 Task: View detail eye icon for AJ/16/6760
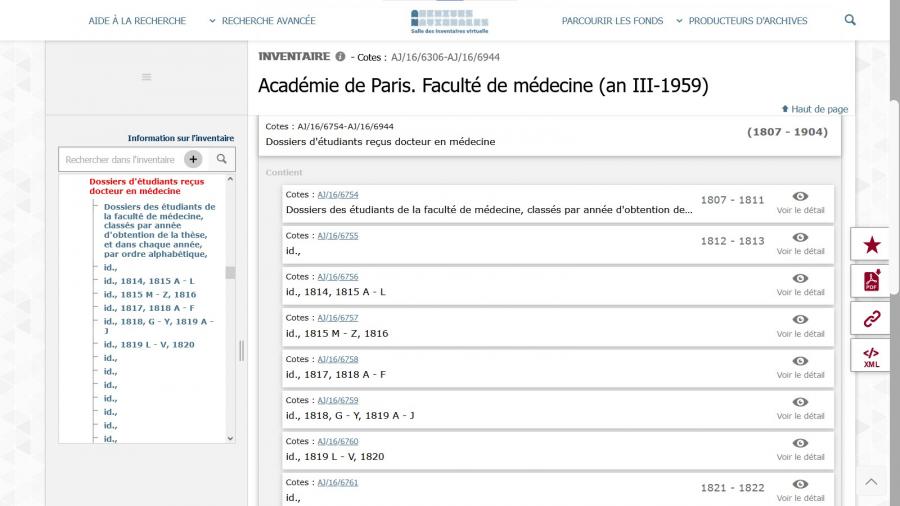(x=800, y=443)
